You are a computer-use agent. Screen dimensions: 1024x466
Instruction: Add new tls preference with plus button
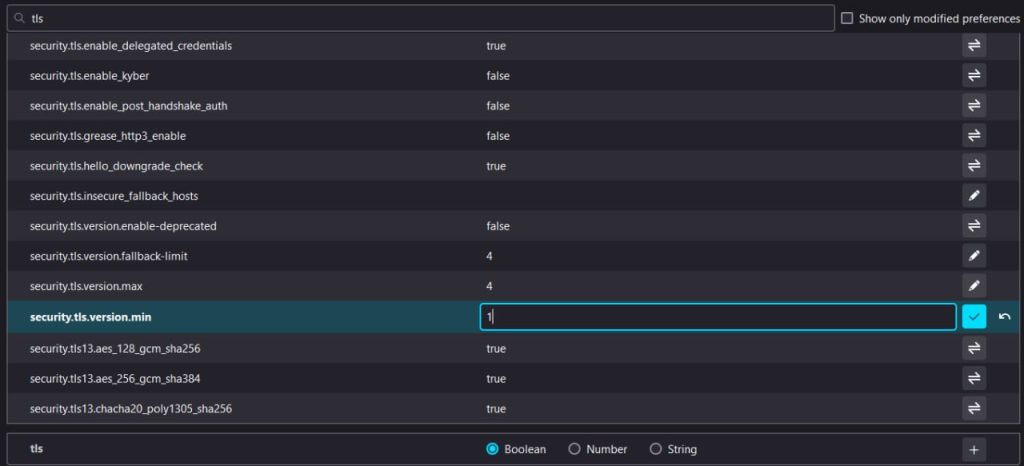[973, 449]
